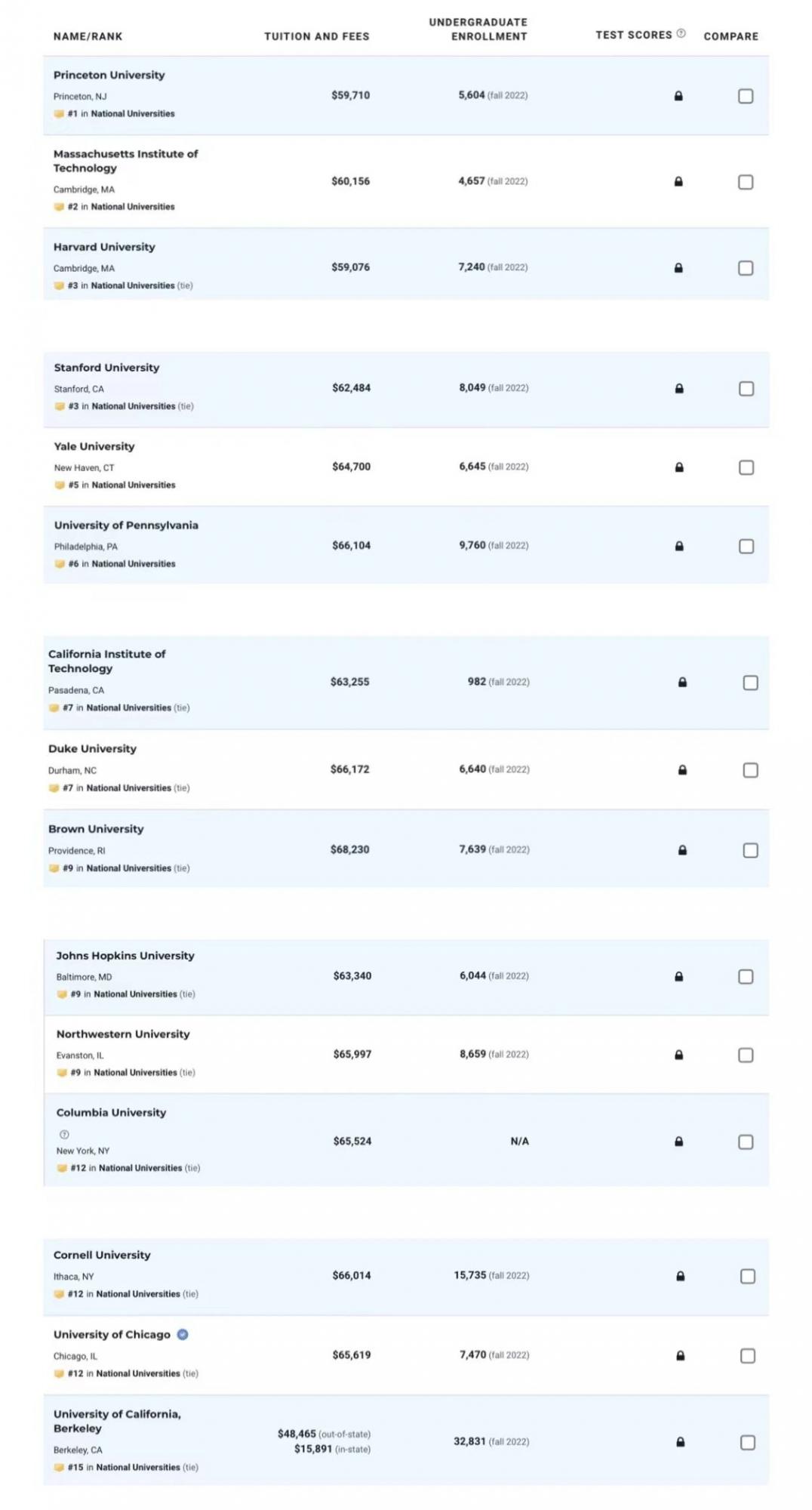Viewport: 812px width, 1510px height.
Task: Click the rank badge icon for Yale University
Action: (x=60, y=485)
